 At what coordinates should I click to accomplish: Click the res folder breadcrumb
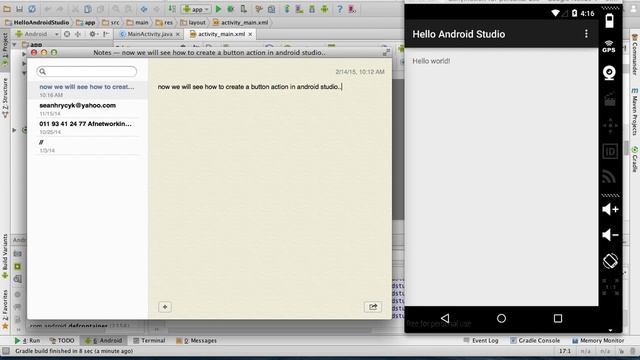[x=164, y=22]
